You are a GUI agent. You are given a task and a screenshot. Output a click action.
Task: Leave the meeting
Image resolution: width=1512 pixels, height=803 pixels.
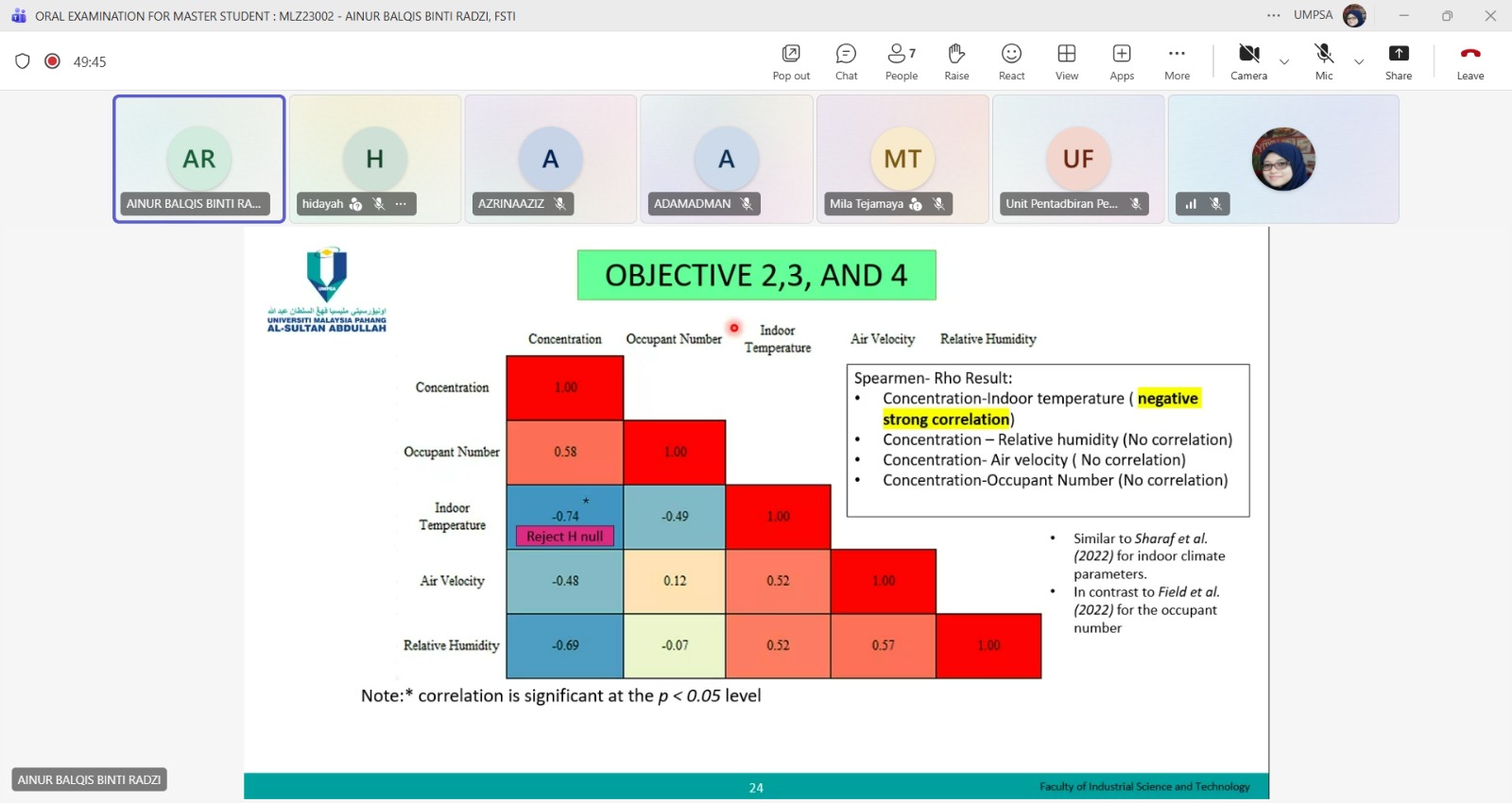pyautogui.click(x=1469, y=61)
